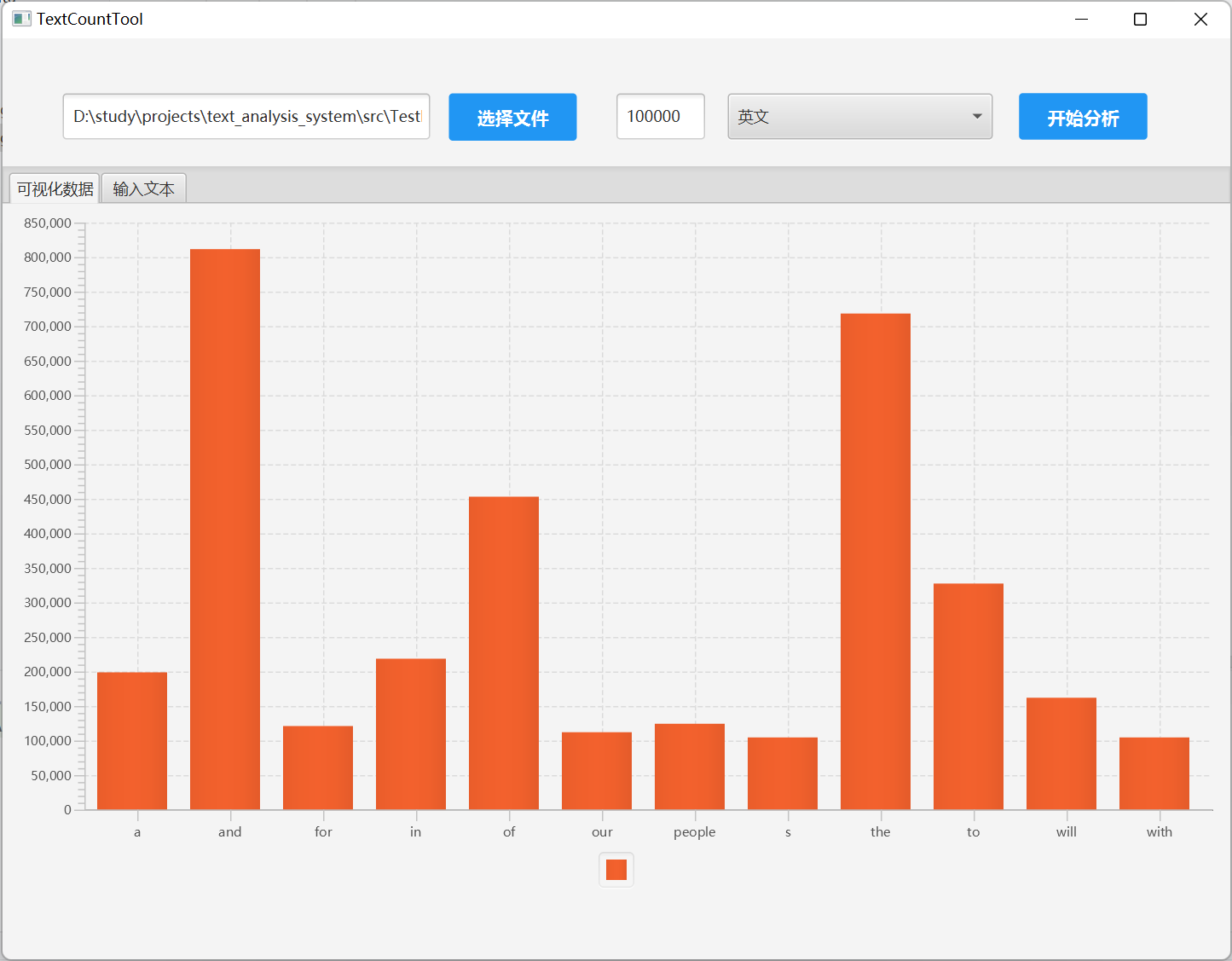1232x961 pixels.
Task: Click the TextCountTool app icon in title bar
Action: [21, 19]
